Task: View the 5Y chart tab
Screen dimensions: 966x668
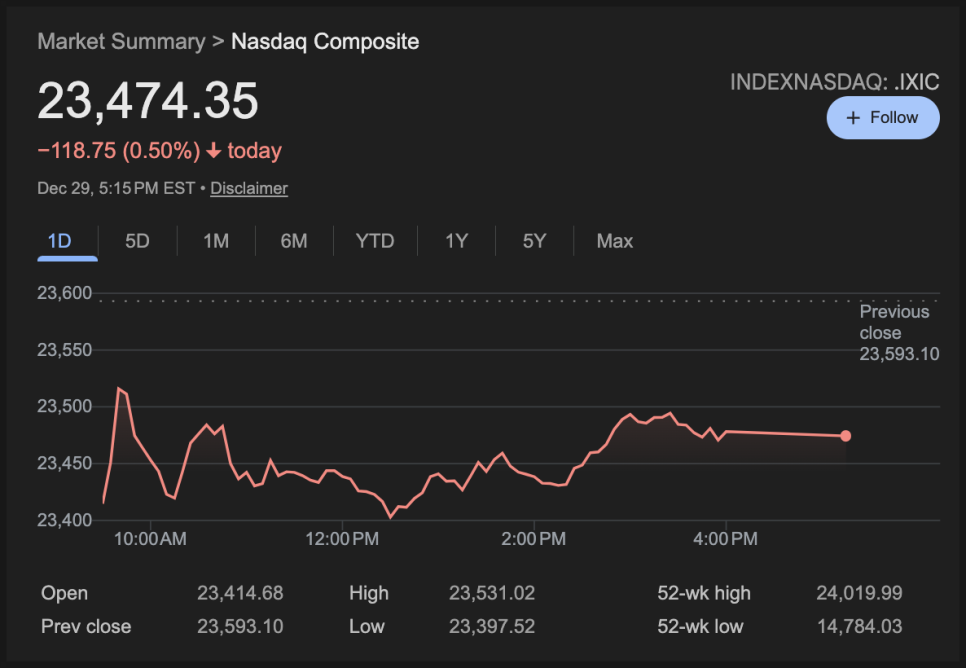Action: click(535, 241)
